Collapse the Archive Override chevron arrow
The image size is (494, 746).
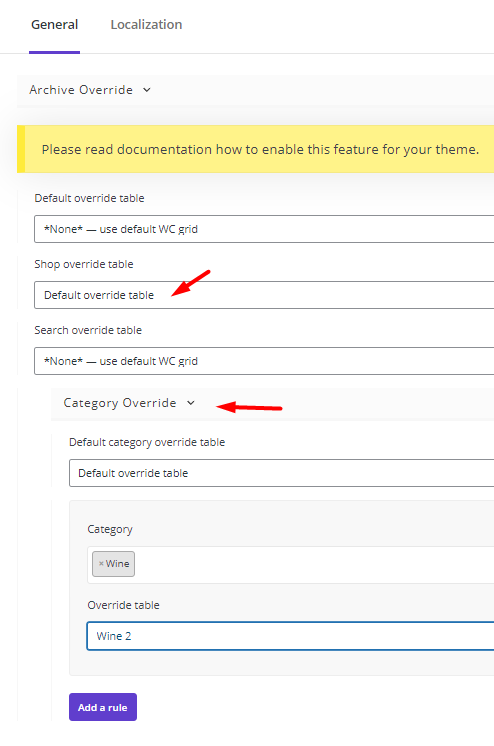[147, 89]
